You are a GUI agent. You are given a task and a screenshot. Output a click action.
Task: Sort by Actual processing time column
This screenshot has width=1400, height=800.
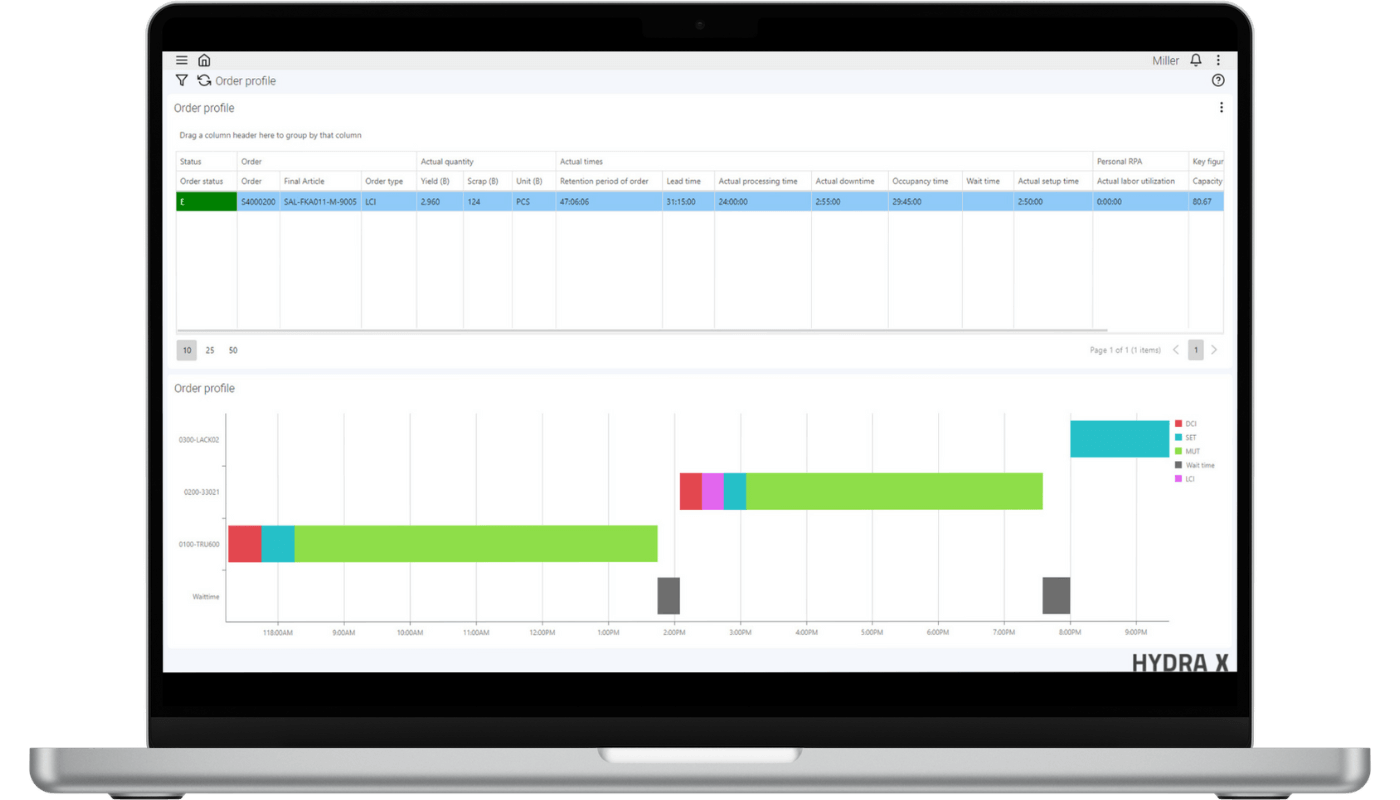[x=763, y=181]
